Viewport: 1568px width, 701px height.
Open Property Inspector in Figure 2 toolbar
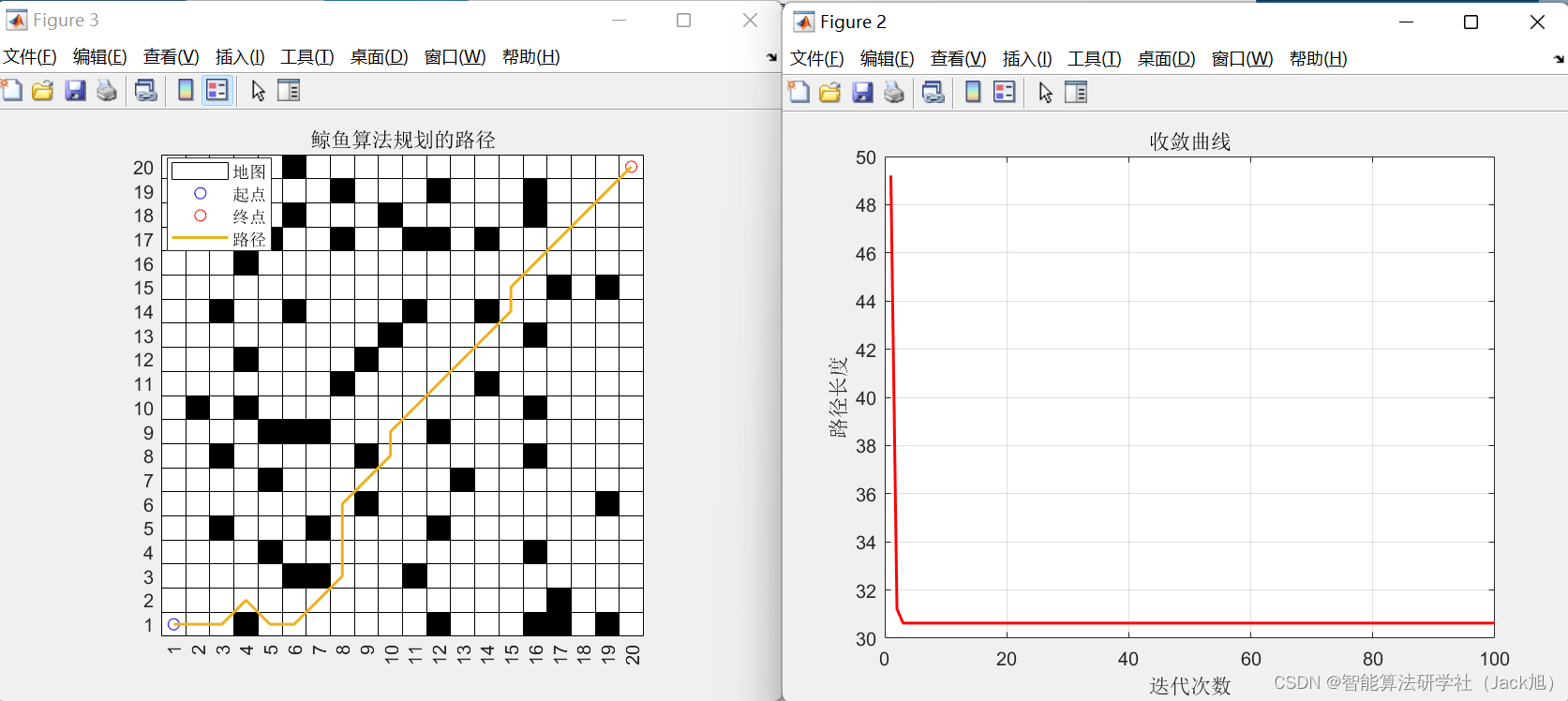click(x=1076, y=93)
